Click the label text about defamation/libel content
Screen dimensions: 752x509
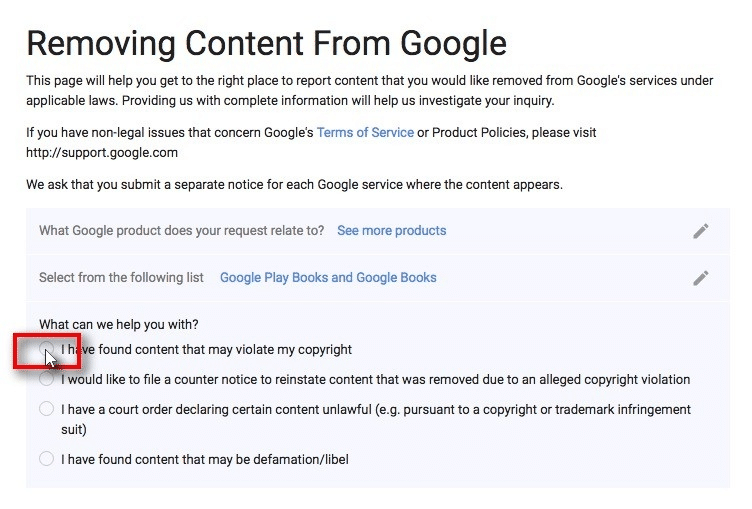[205, 459]
